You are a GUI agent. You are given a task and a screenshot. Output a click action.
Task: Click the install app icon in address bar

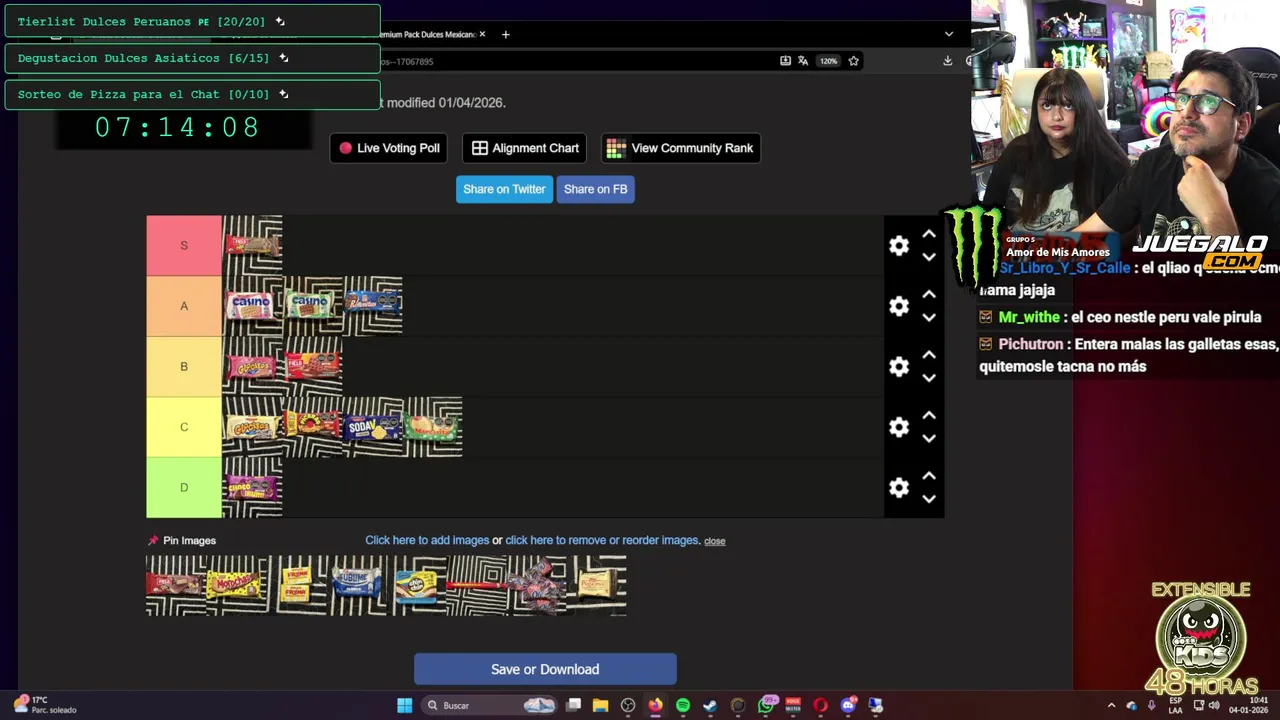(x=785, y=61)
